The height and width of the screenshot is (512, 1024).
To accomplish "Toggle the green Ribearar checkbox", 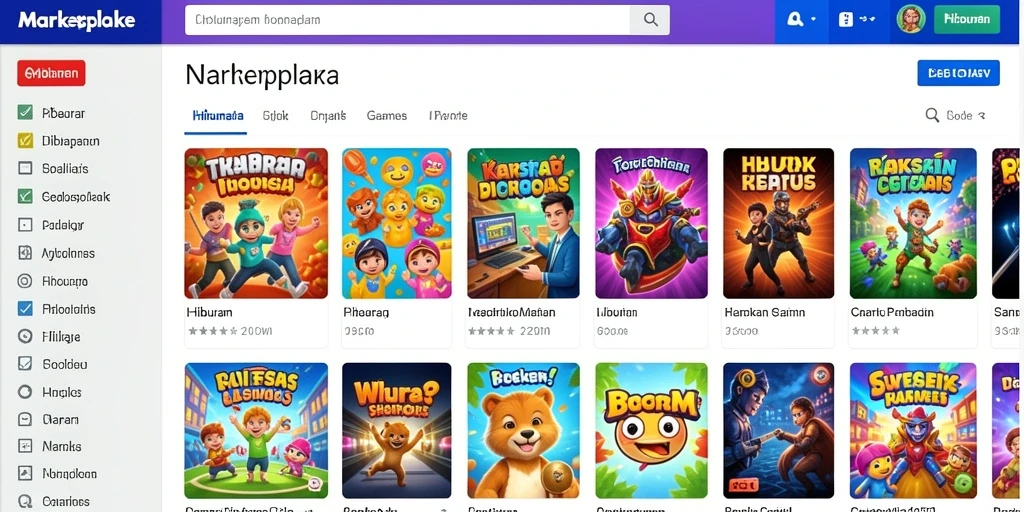I will click(25, 113).
